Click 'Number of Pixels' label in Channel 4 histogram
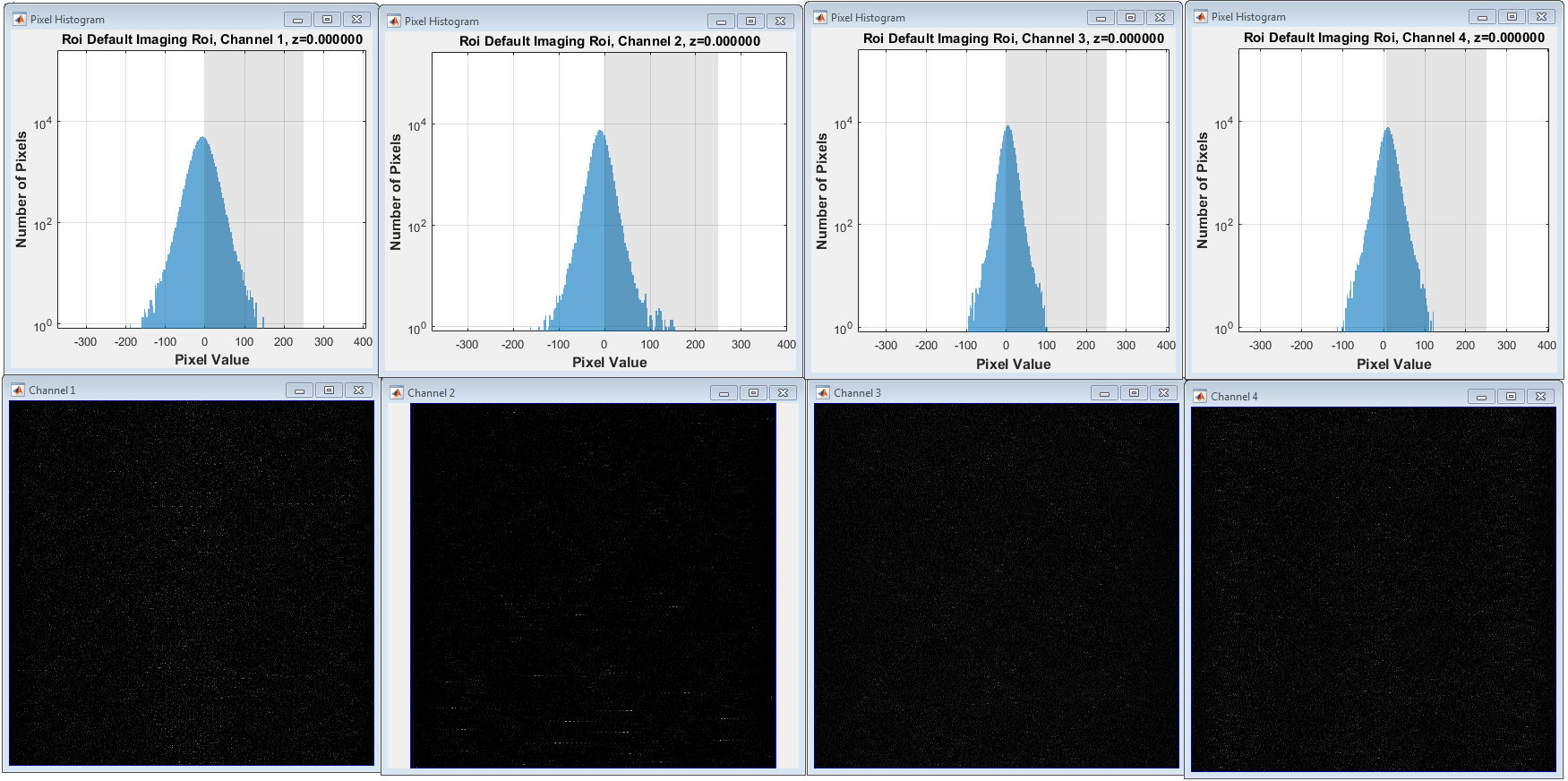This screenshot has height=781, width=1568. pyautogui.click(x=1203, y=191)
